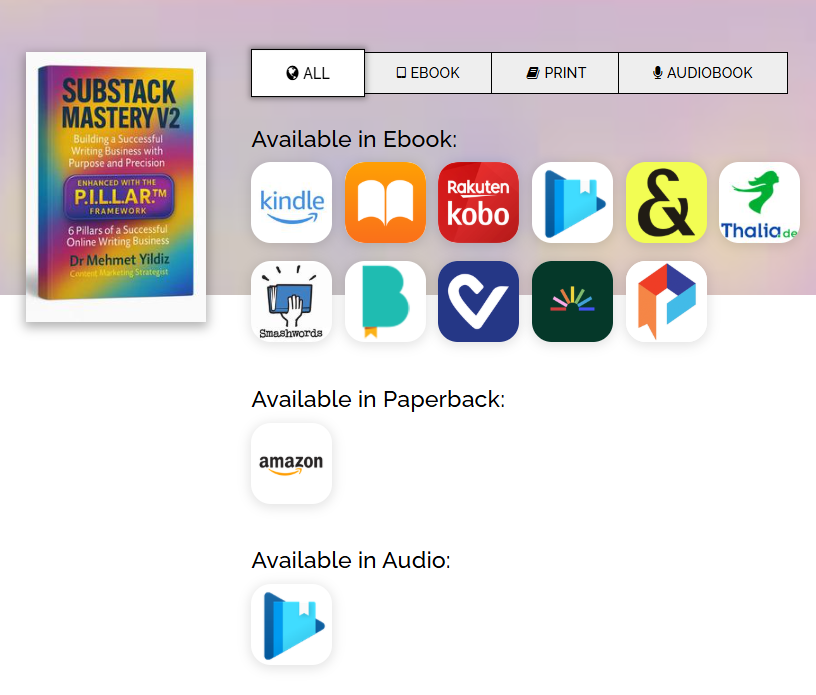The height and width of the screenshot is (695, 816).
Task: Open the Amazon paperback store icon
Action: pos(291,463)
